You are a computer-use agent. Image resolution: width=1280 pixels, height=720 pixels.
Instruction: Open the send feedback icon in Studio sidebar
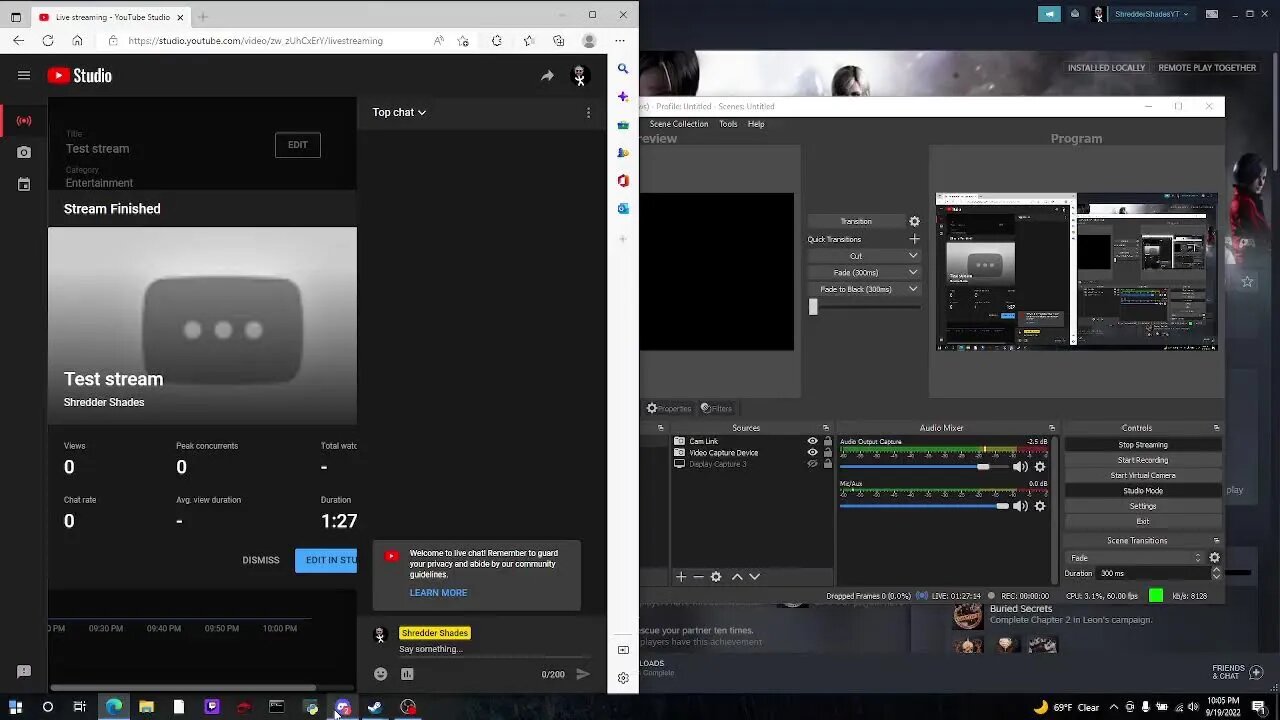(24, 671)
